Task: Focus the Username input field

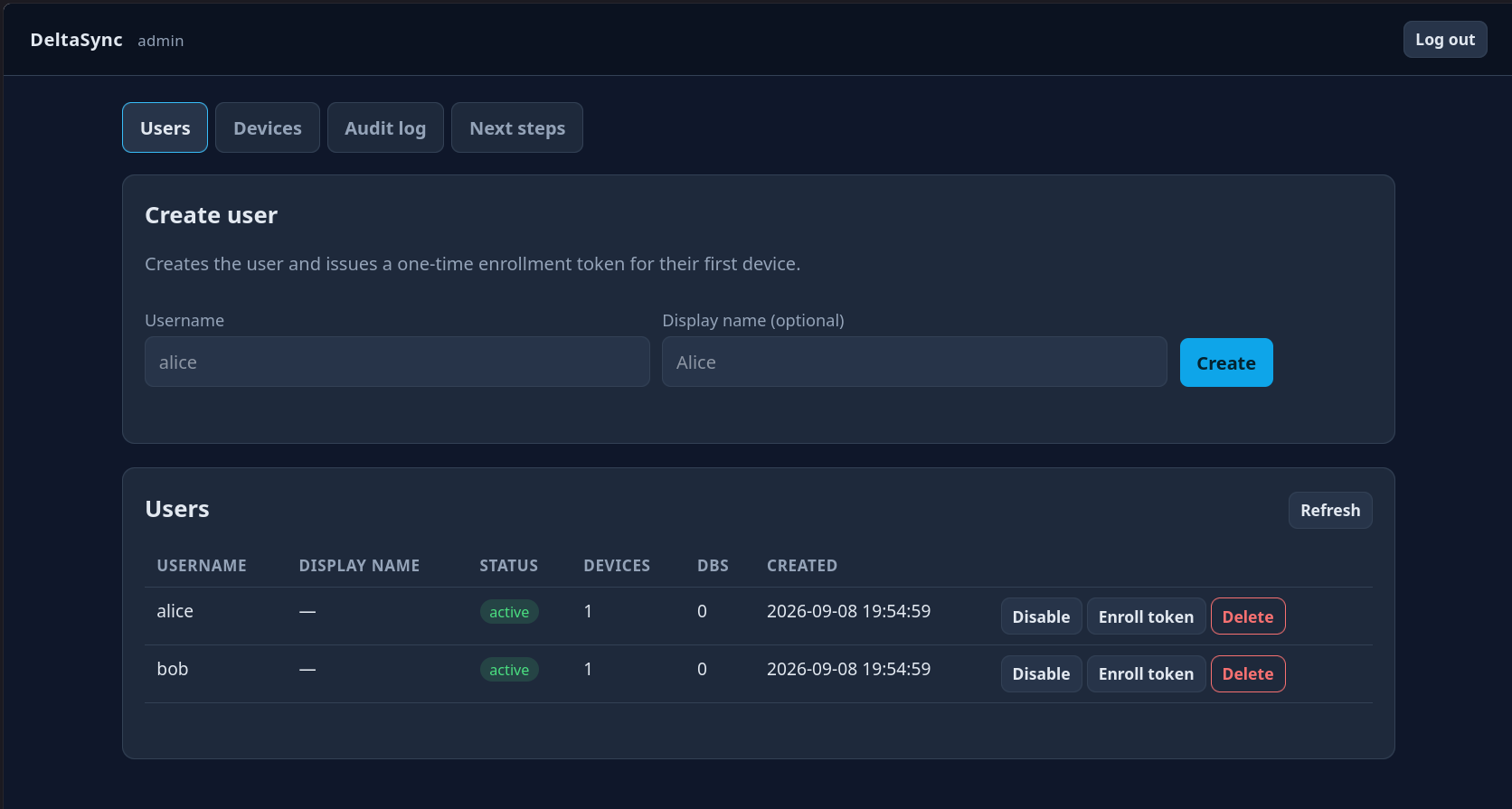Action: point(397,362)
